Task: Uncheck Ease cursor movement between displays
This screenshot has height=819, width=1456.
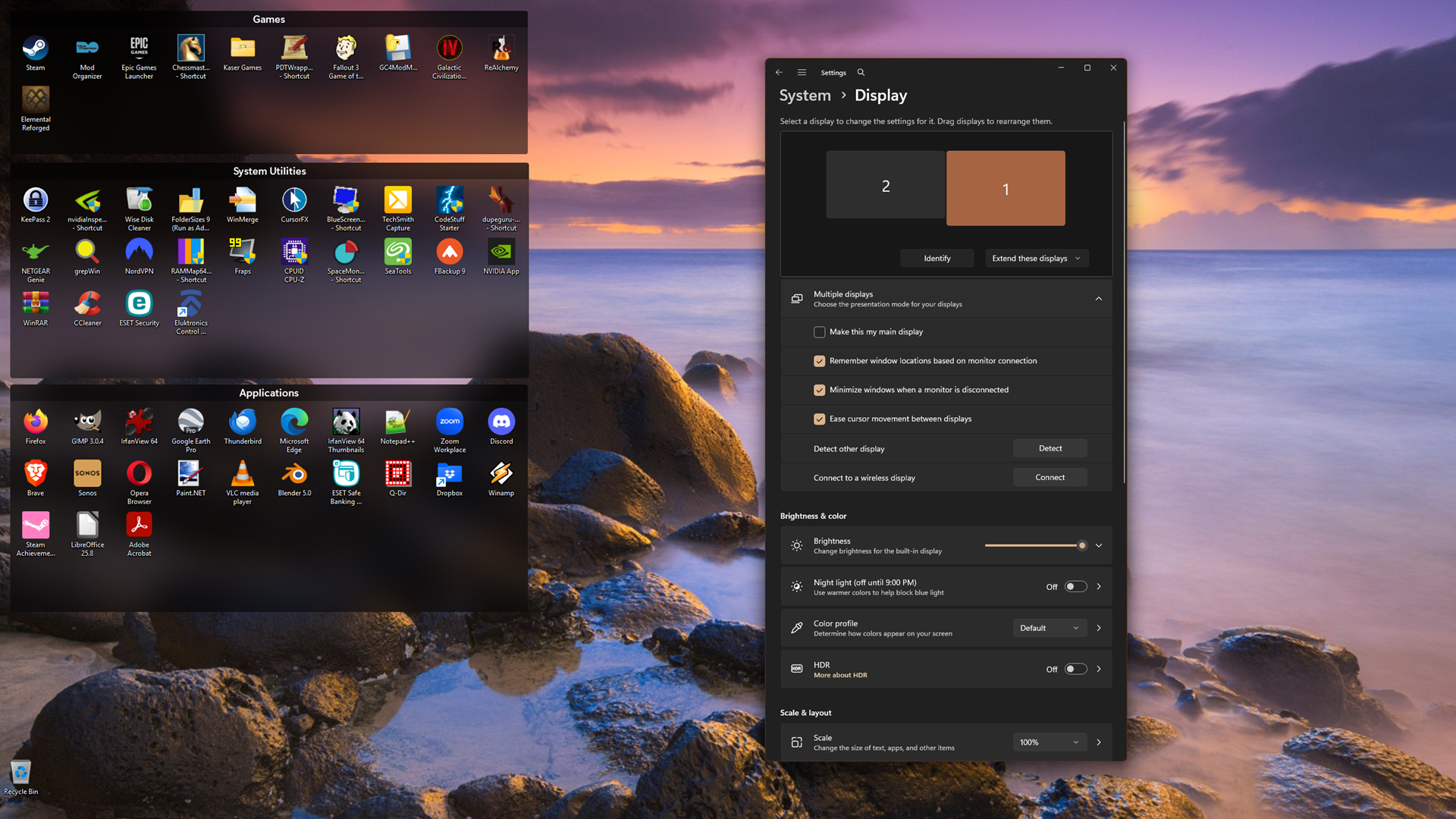Action: pos(819,419)
